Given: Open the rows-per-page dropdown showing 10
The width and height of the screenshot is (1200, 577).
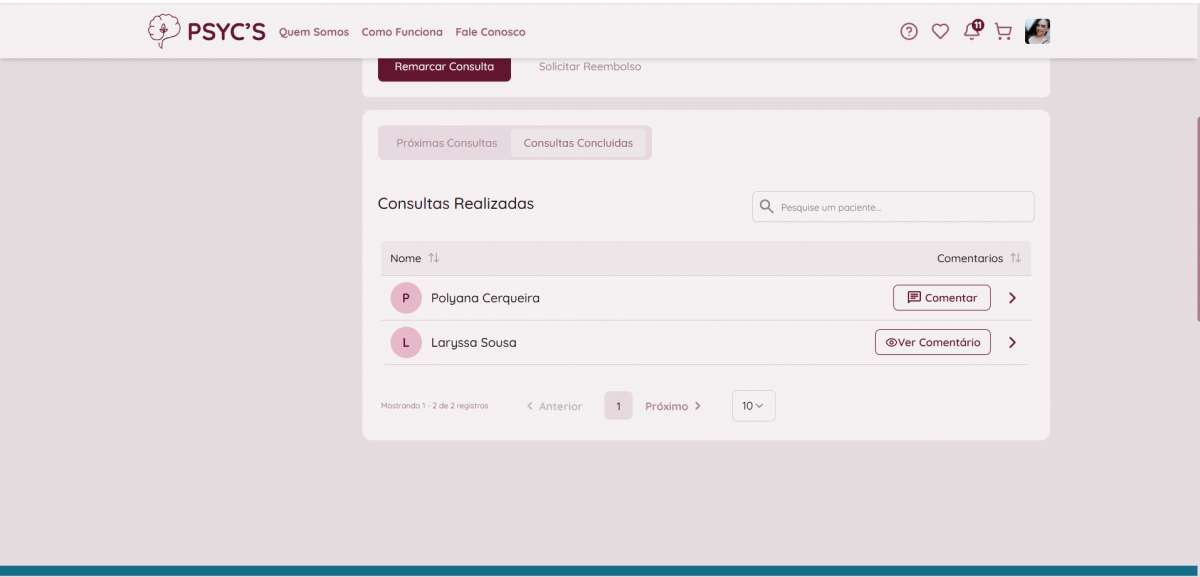Looking at the screenshot, I should click(753, 406).
